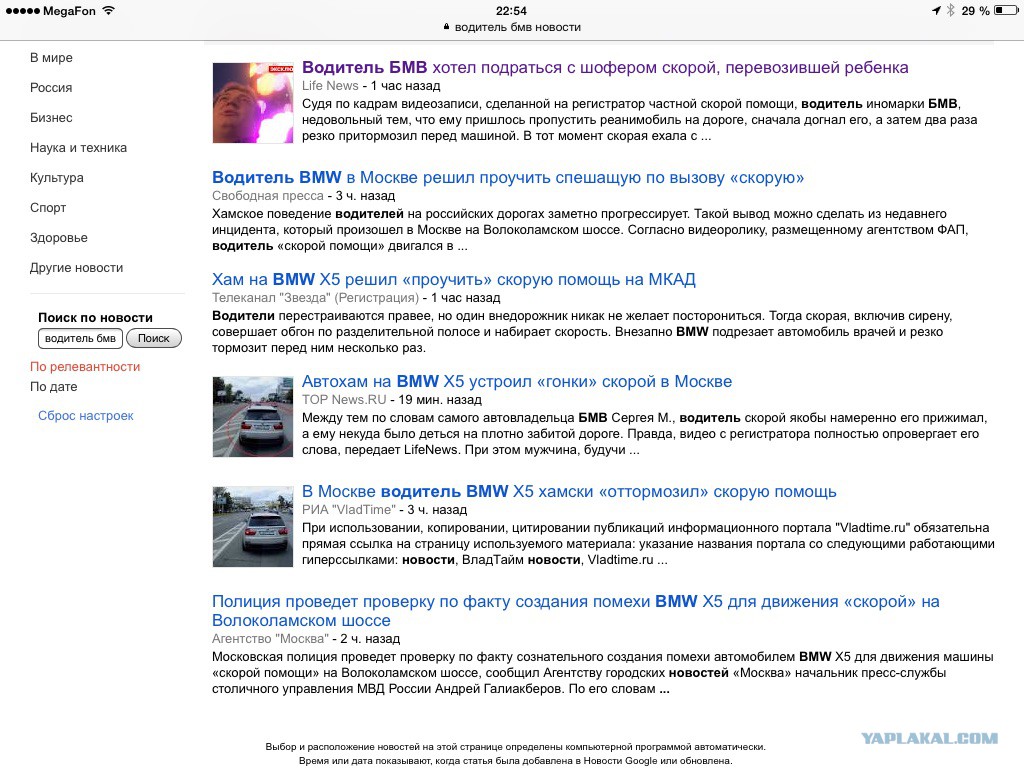Click snippet text 'Московская полиция проведет проверку'
The image size is (1024, 768).
point(333,657)
